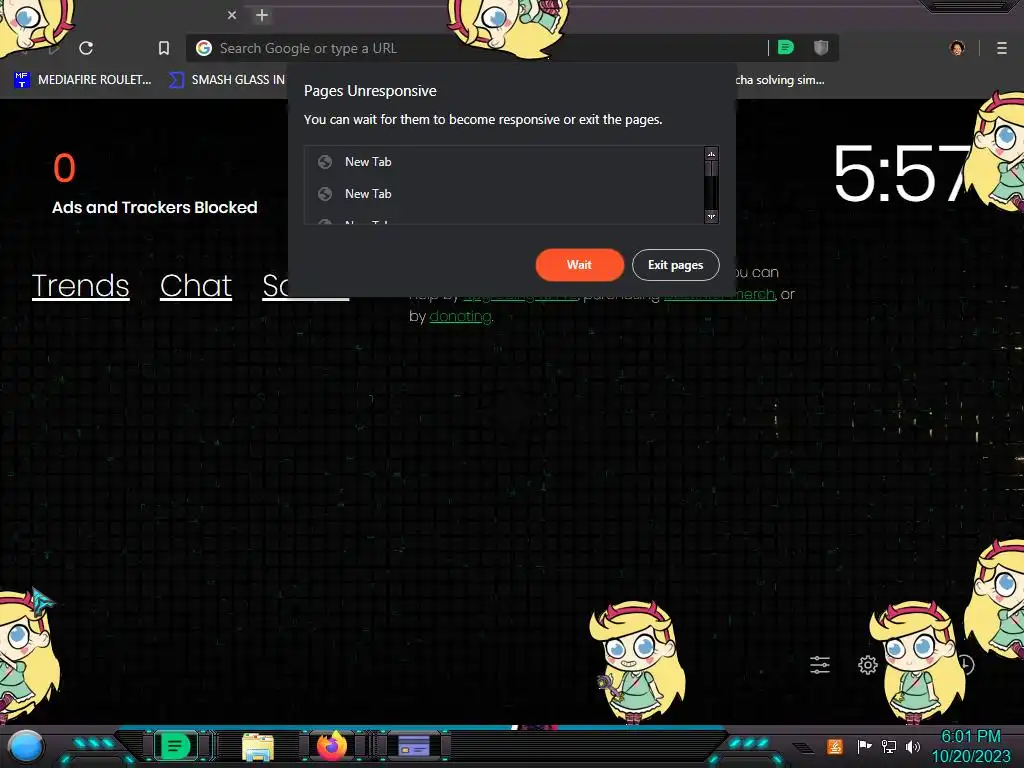Click the dialog list scrollbar thumb
This screenshot has height=768, width=1024.
pos(711,168)
